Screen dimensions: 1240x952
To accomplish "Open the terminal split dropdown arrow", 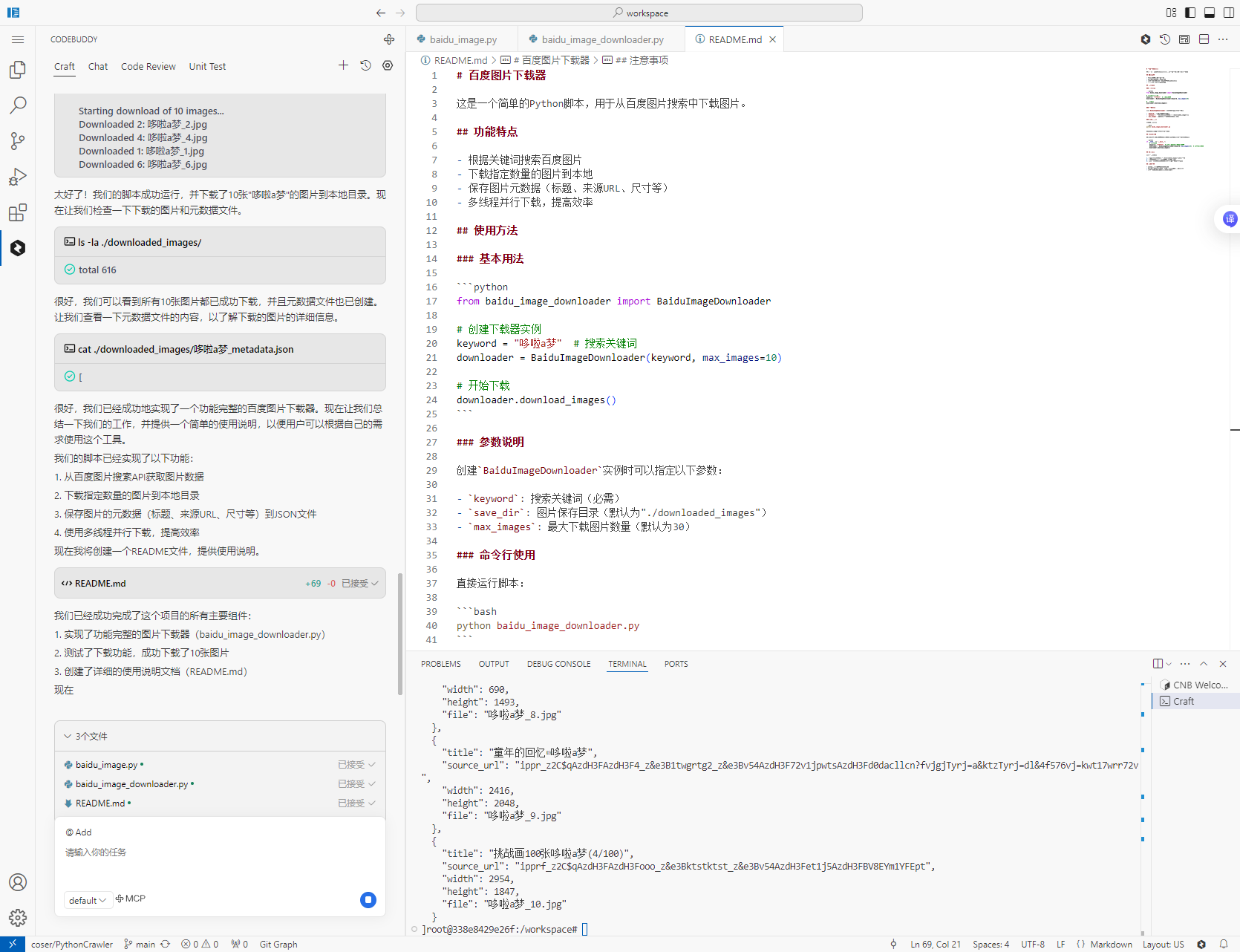I will [x=1169, y=664].
